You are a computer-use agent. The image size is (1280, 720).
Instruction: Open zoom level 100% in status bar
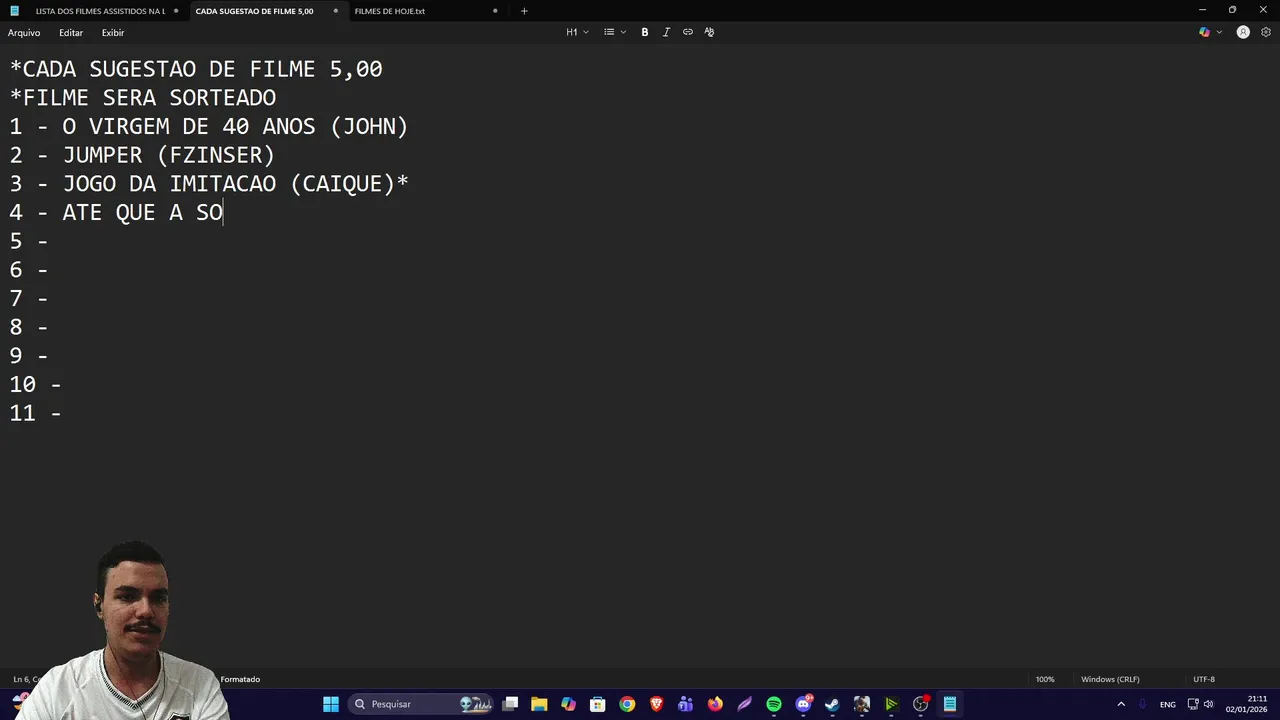(x=1045, y=679)
